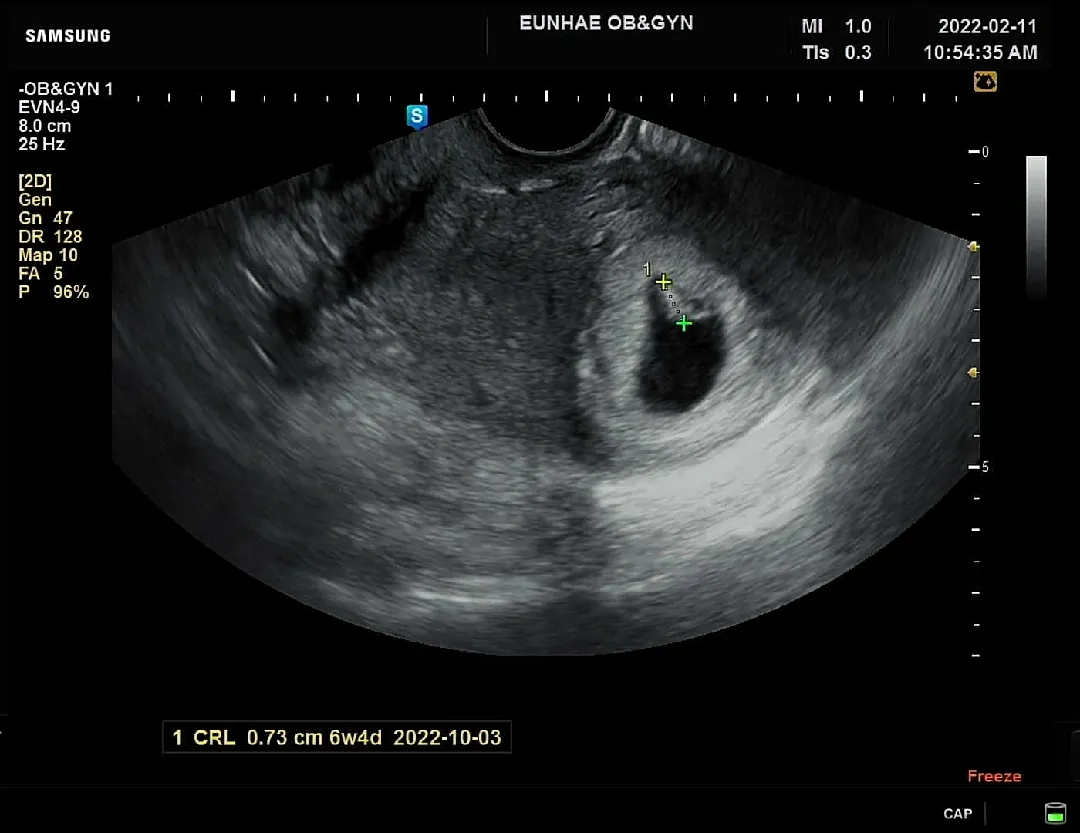The image size is (1080, 833).
Task: Click the grayscale map bar
Action: (1036, 227)
